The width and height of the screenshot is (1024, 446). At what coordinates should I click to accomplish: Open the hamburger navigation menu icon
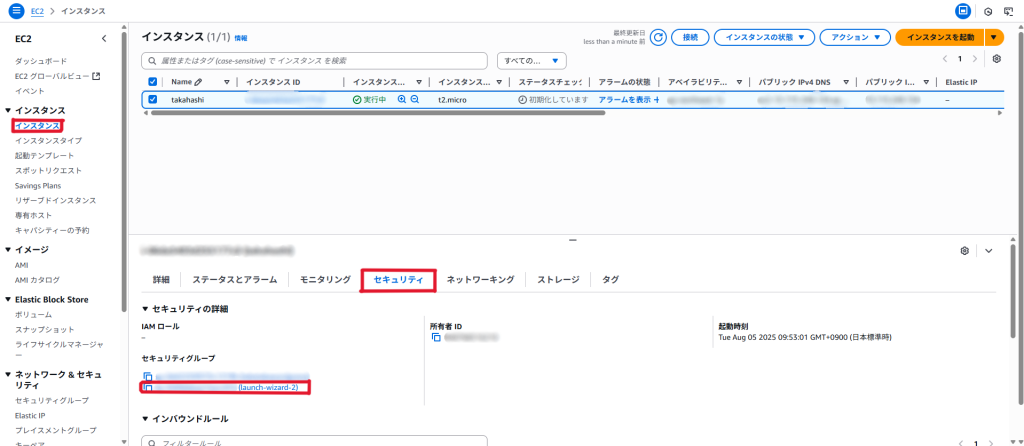coord(17,11)
